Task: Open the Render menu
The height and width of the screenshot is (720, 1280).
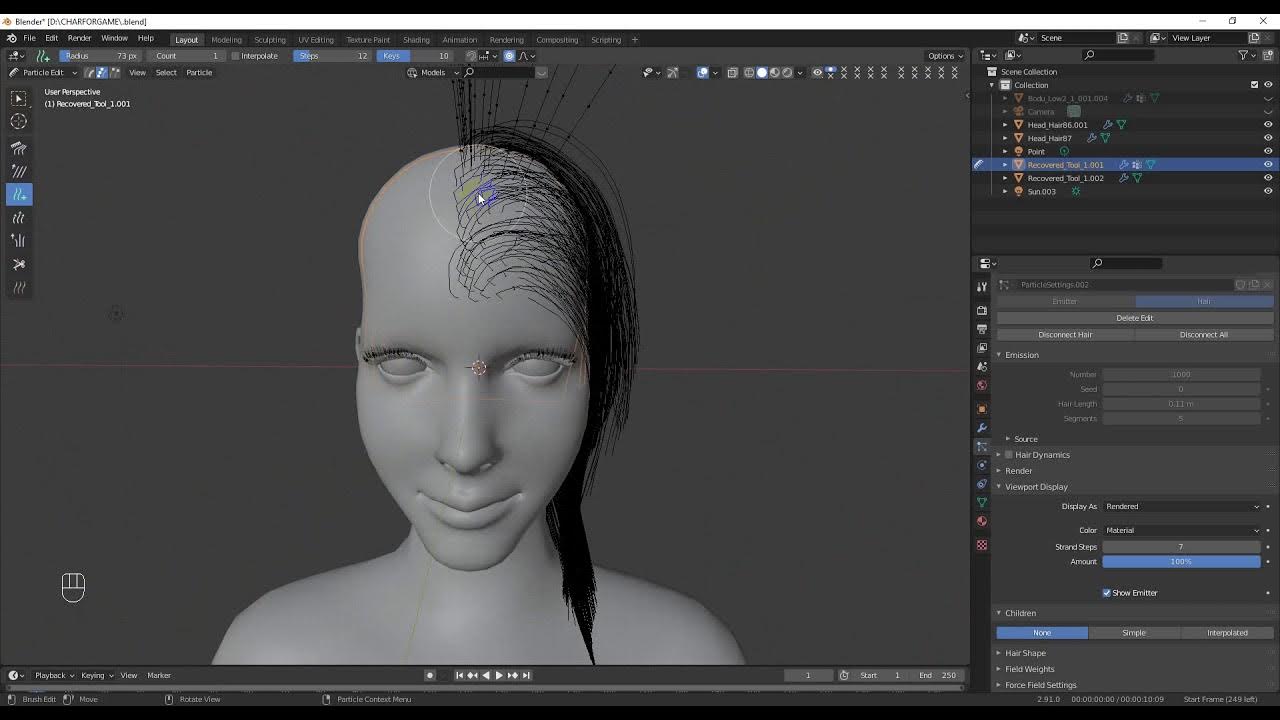Action: coord(79,38)
